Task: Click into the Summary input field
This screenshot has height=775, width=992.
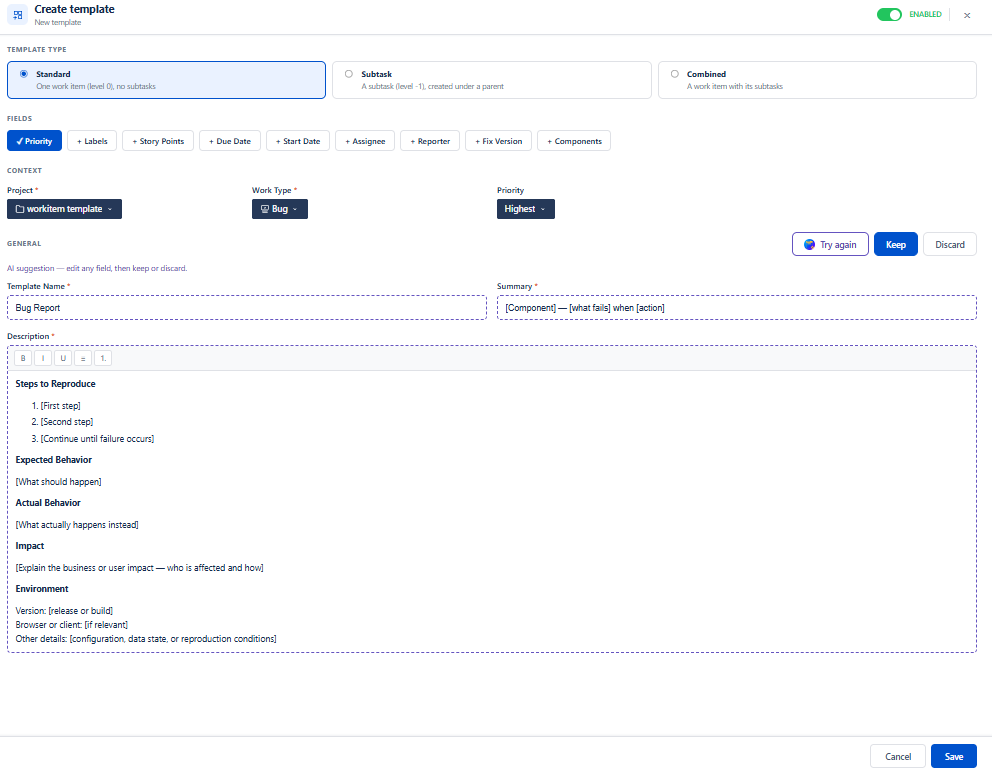Action: (x=736, y=307)
